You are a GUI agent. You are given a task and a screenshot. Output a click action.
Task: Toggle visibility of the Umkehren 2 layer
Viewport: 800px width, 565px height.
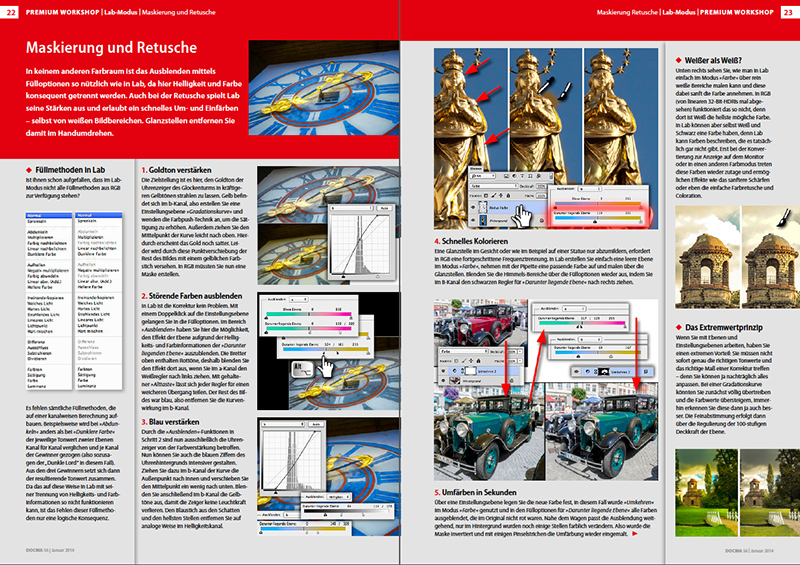443,371
